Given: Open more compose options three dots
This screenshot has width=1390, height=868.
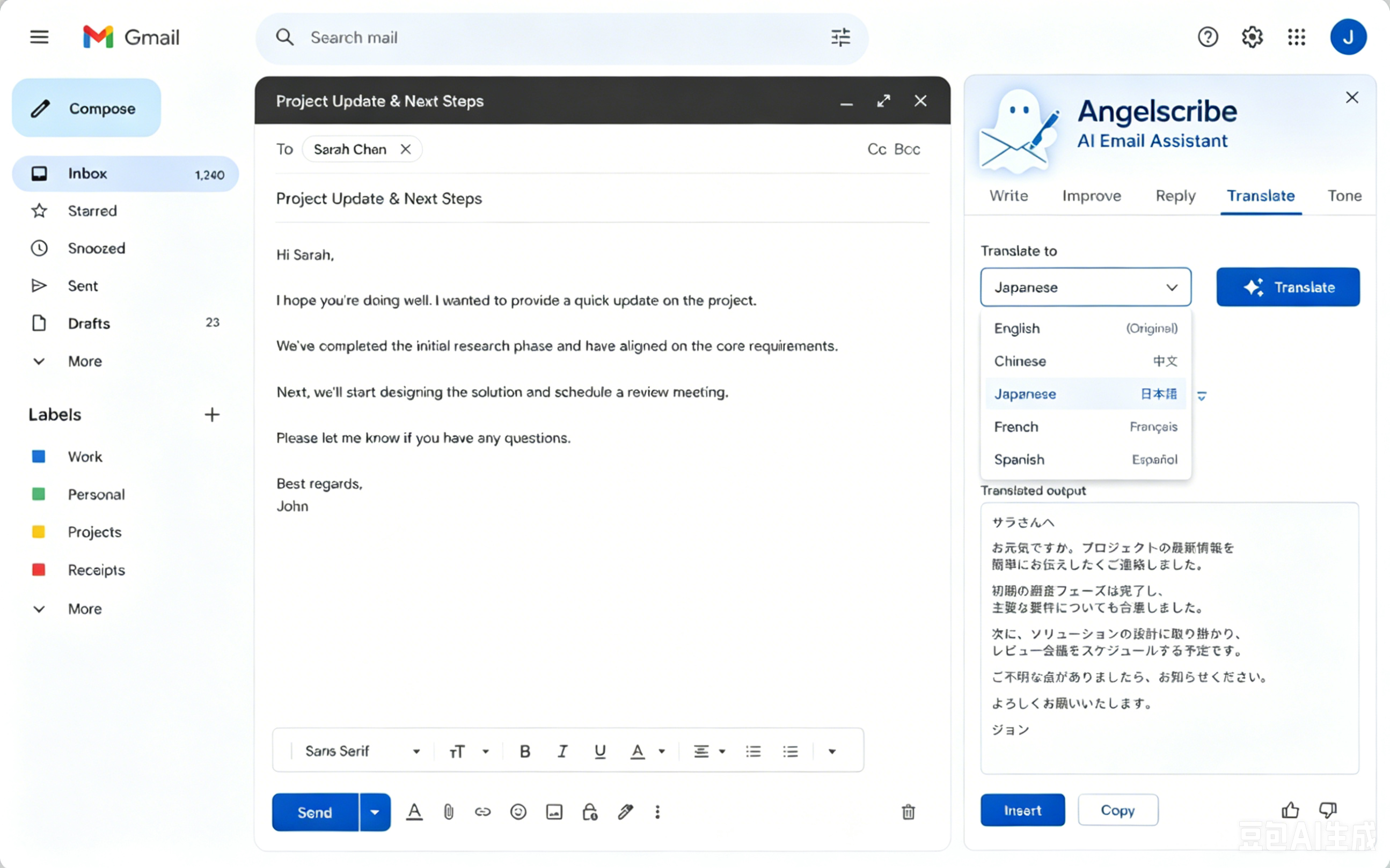Looking at the screenshot, I should pyautogui.click(x=657, y=812).
